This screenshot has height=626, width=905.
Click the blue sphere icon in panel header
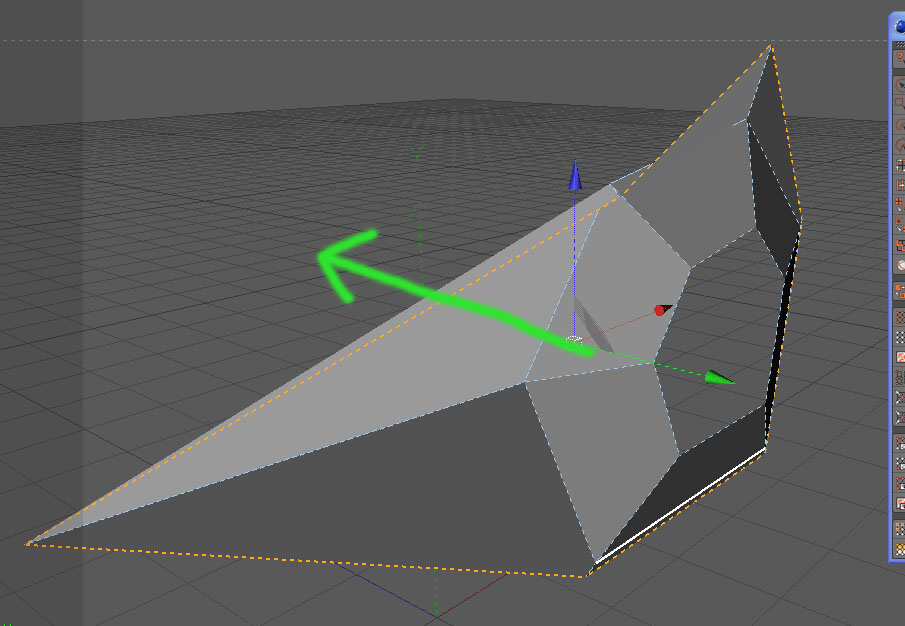coord(900,26)
